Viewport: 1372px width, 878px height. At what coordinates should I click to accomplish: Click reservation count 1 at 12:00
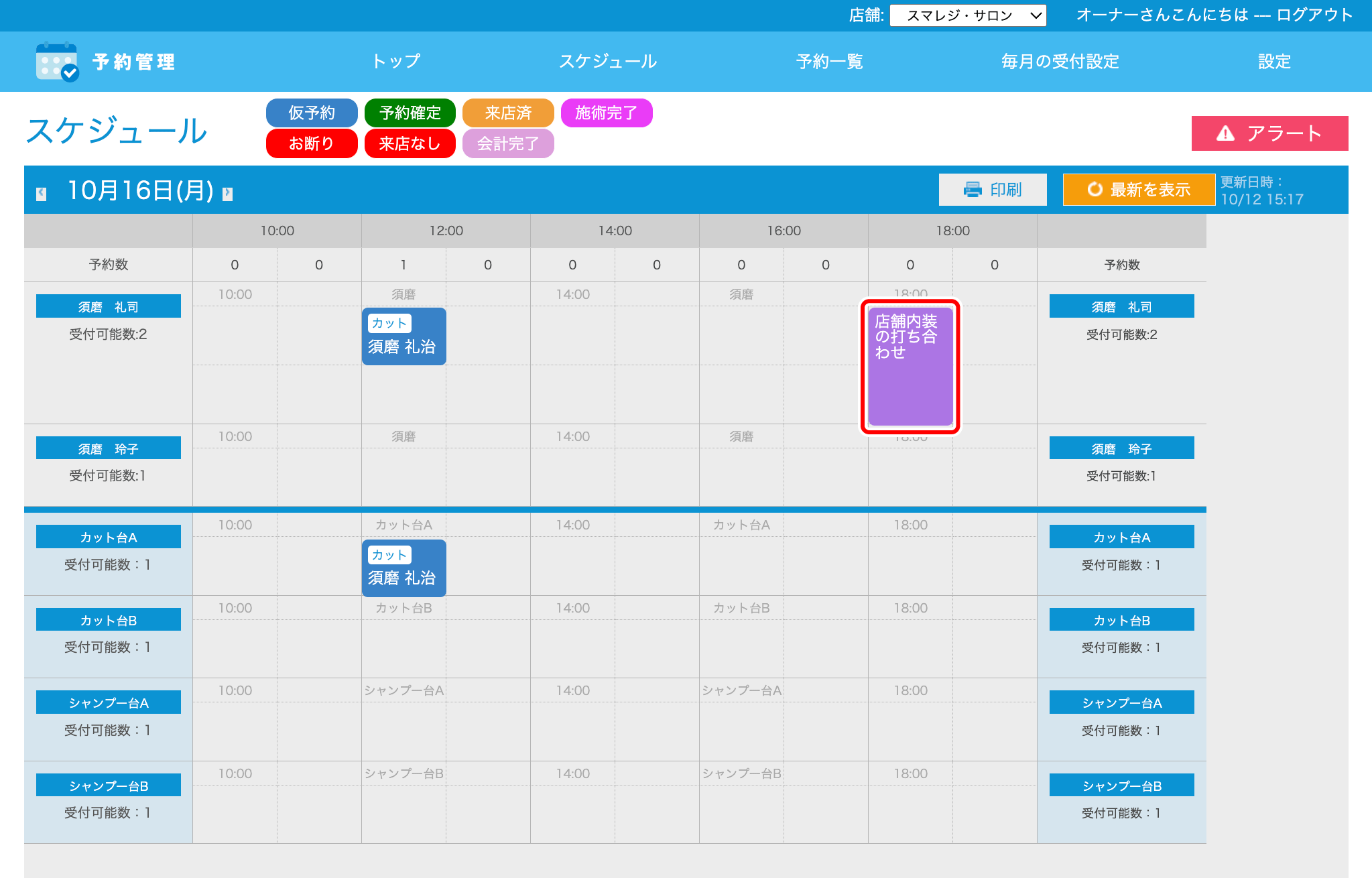[403, 265]
